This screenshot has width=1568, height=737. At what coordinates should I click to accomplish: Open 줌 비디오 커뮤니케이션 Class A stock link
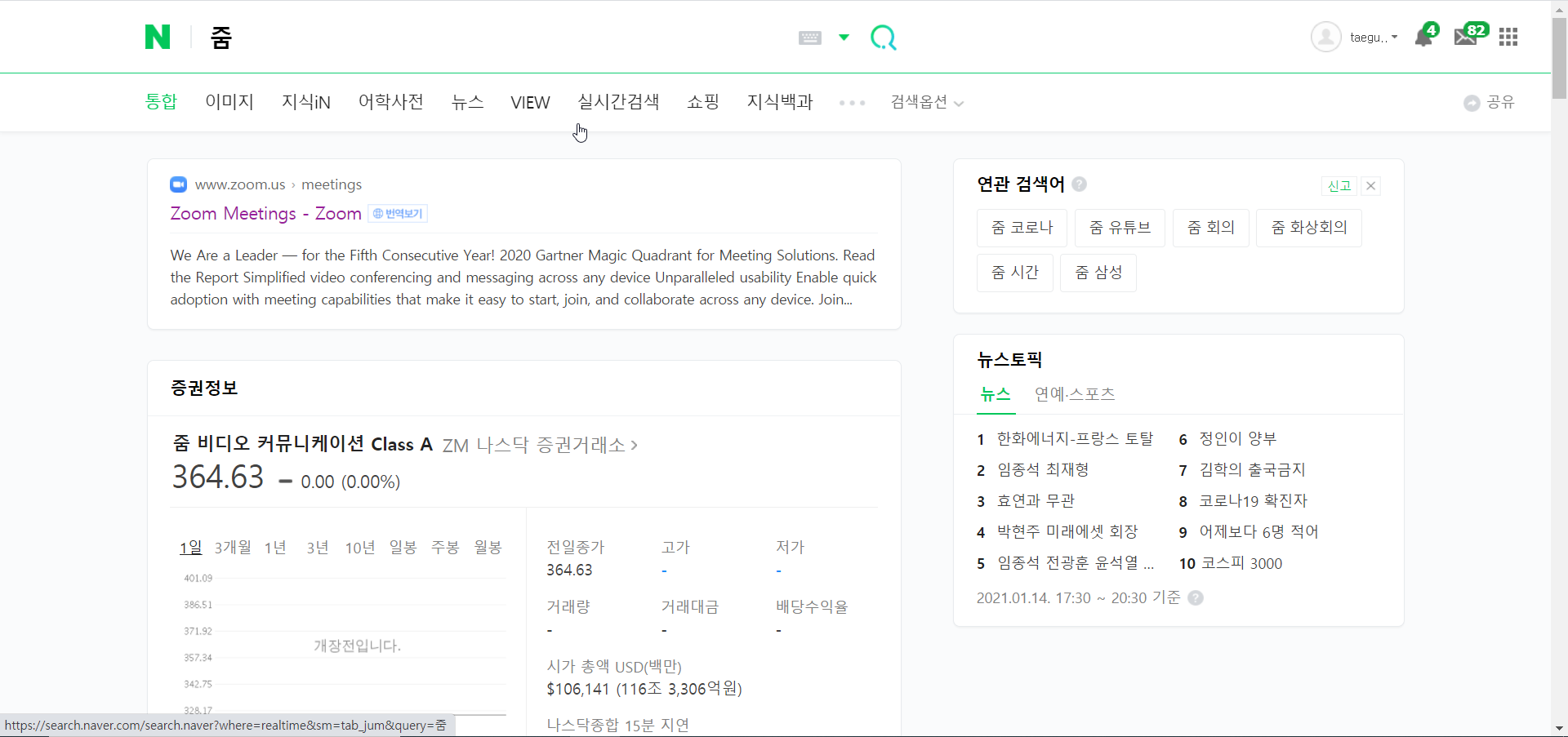click(302, 444)
